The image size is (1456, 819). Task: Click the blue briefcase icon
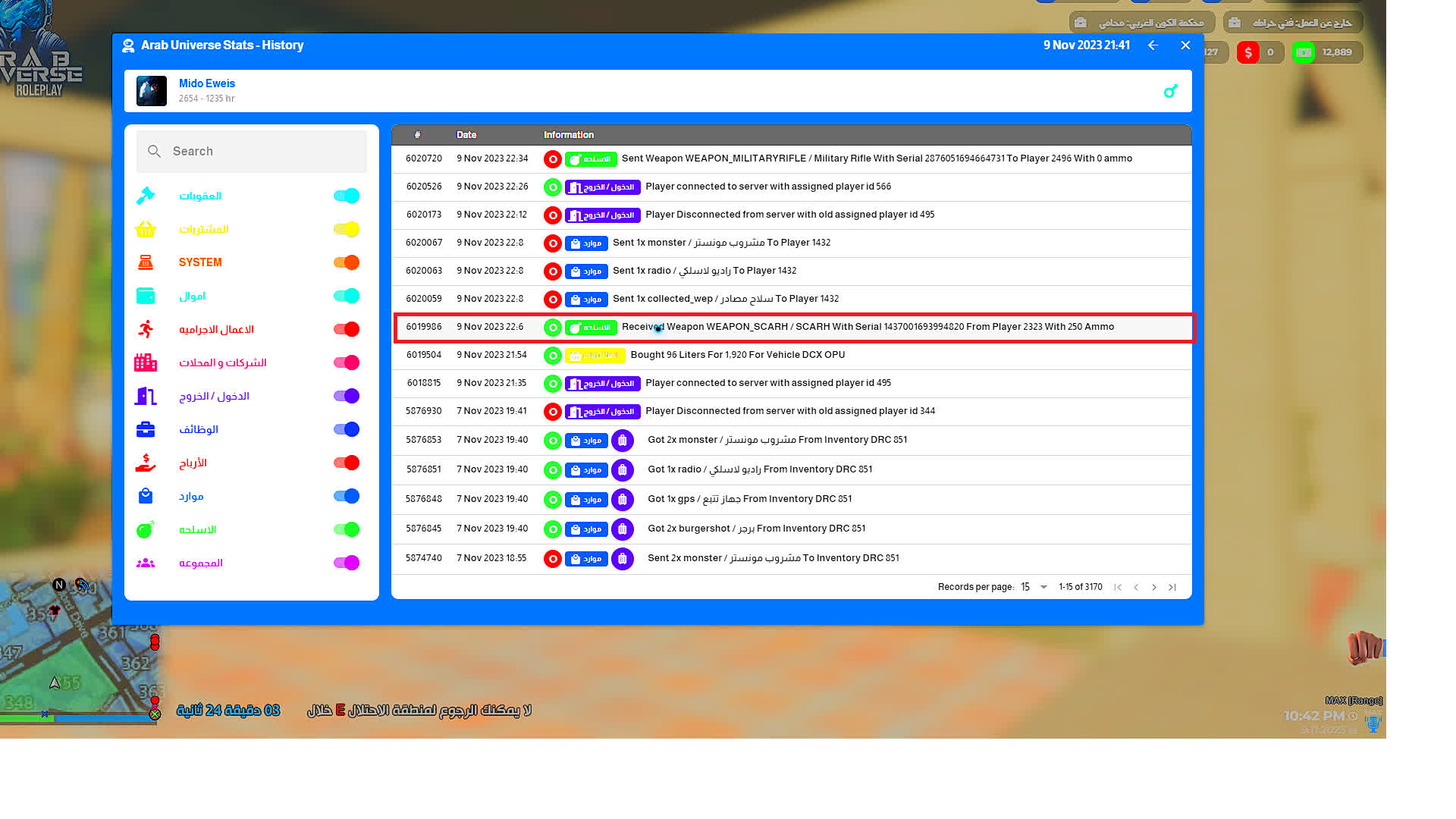tap(146, 429)
